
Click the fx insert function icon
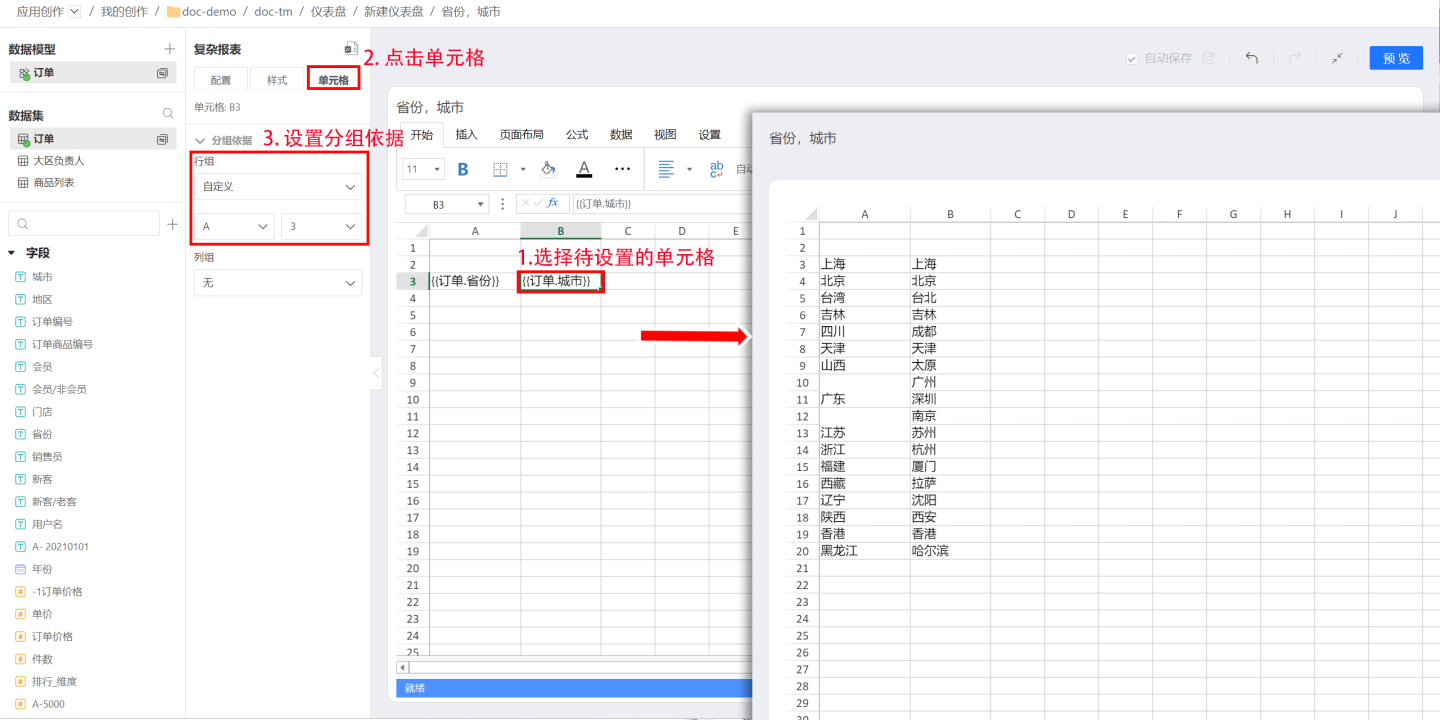click(x=553, y=203)
